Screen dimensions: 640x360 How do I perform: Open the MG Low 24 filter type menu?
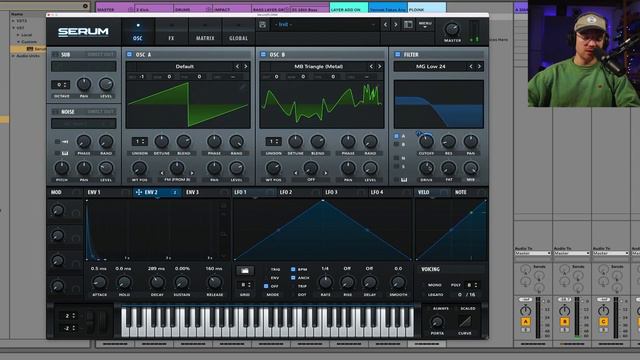[x=431, y=66]
